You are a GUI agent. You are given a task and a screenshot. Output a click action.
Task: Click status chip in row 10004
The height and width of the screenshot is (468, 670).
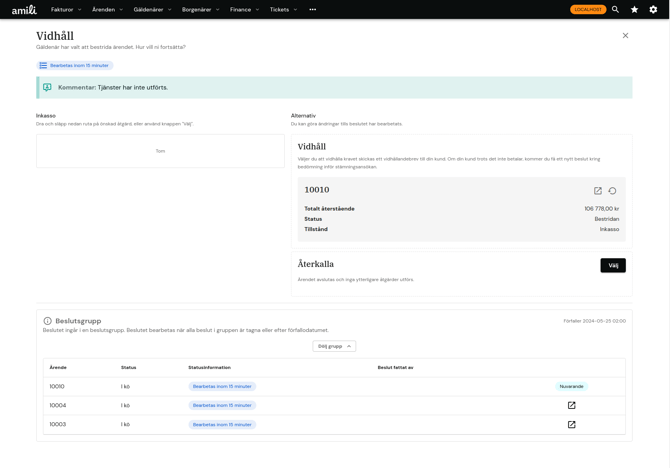click(222, 405)
